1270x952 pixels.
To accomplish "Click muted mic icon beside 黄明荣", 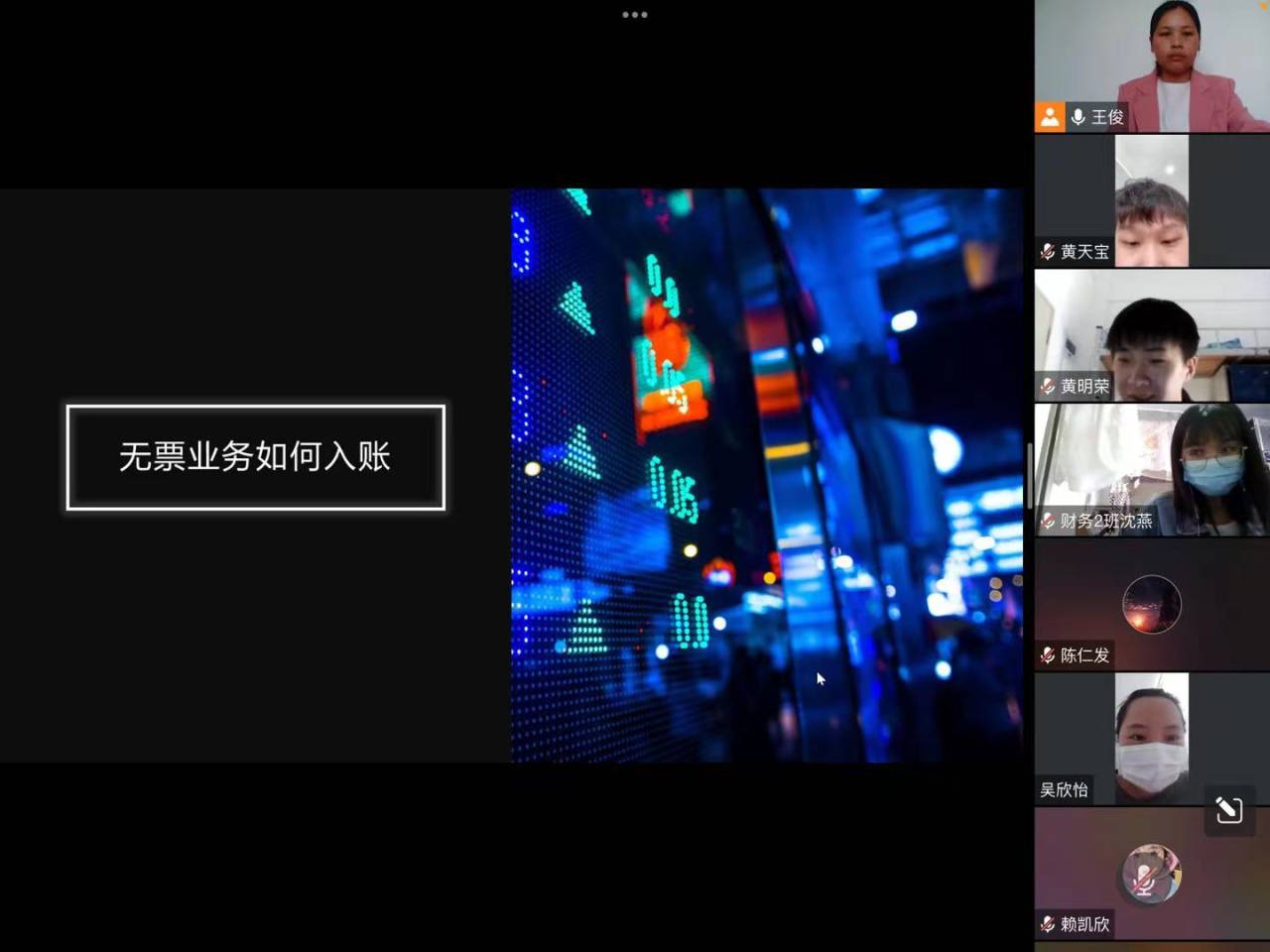I will click(1048, 386).
